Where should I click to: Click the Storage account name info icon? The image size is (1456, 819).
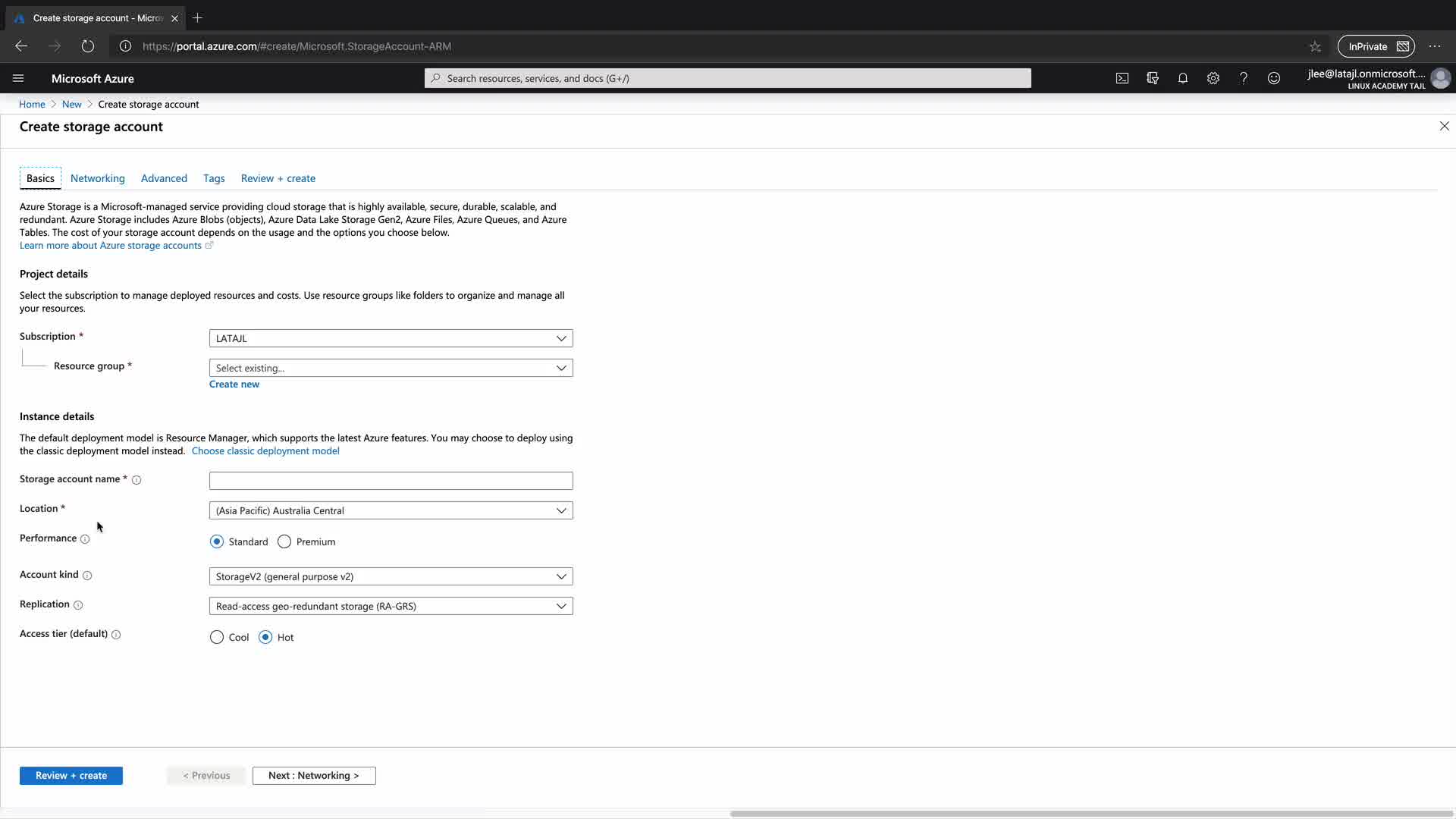coord(136,480)
